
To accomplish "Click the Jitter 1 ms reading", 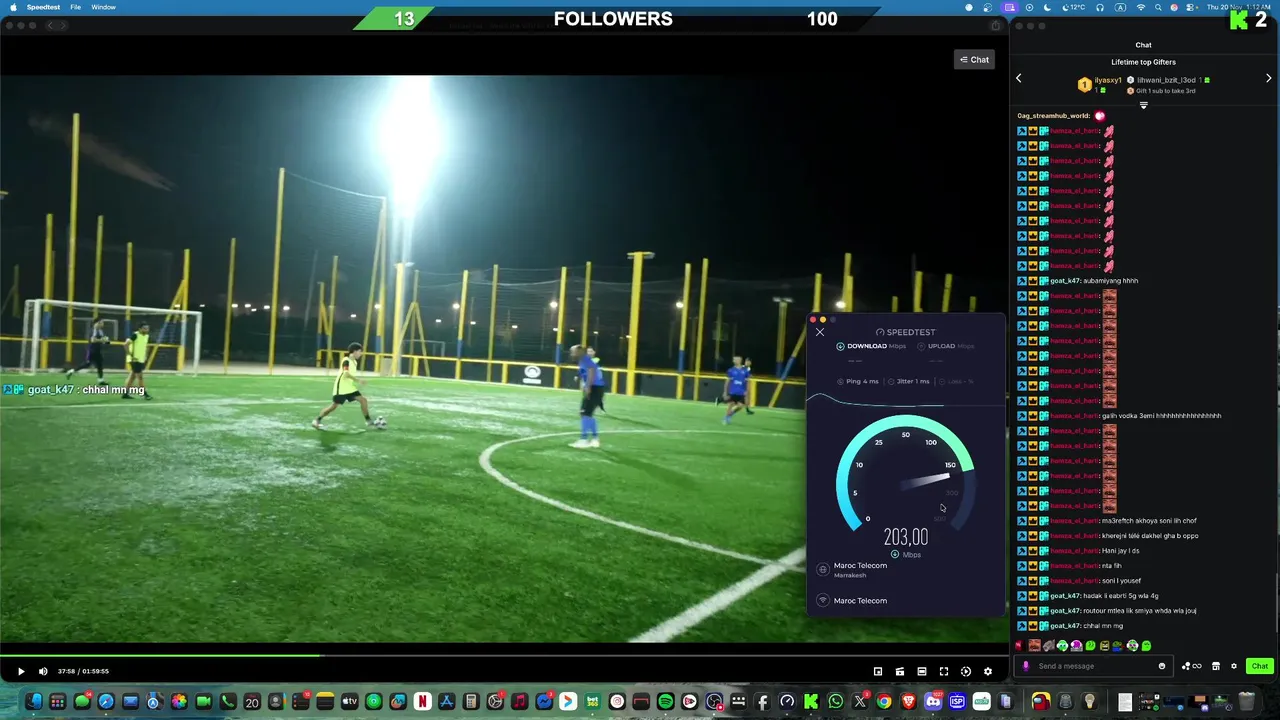I will pos(909,381).
